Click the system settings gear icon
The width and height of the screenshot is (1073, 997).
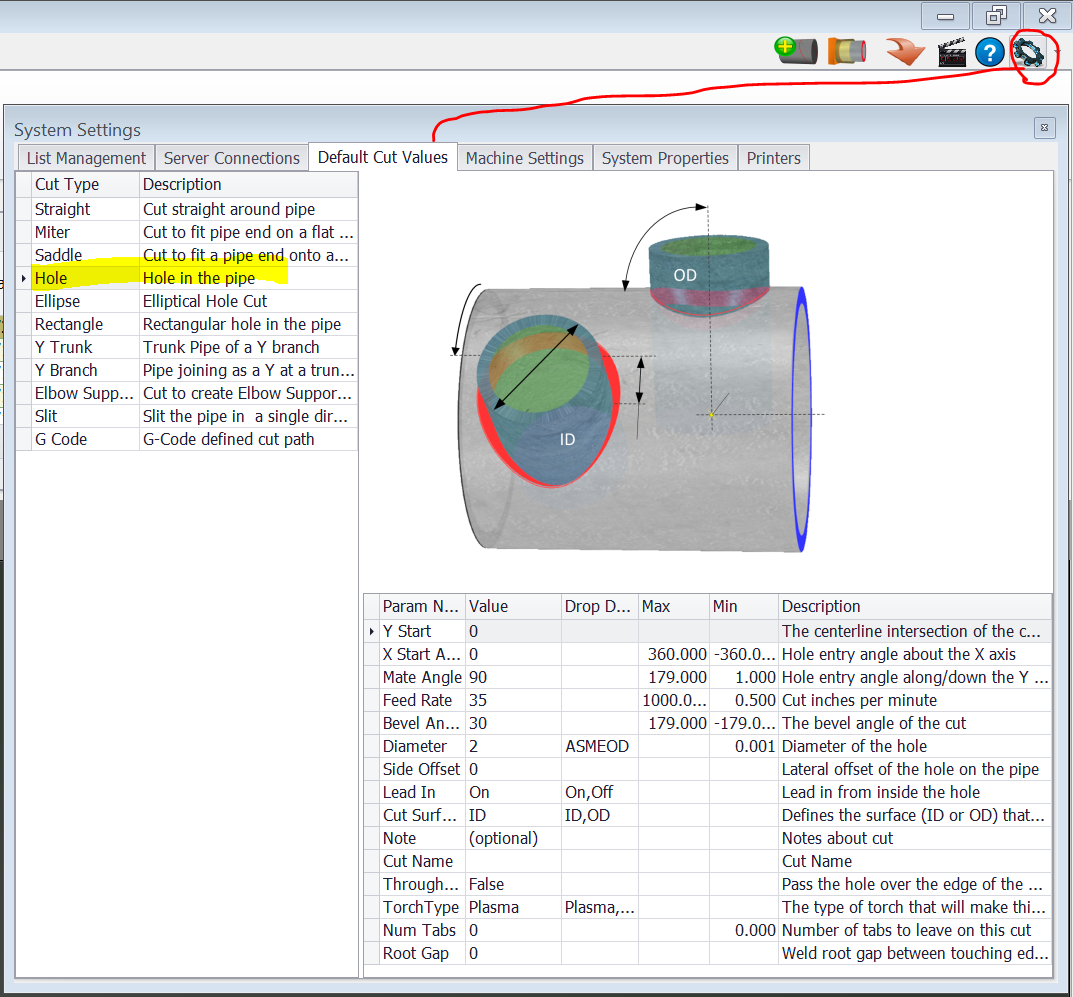[1029, 52]
